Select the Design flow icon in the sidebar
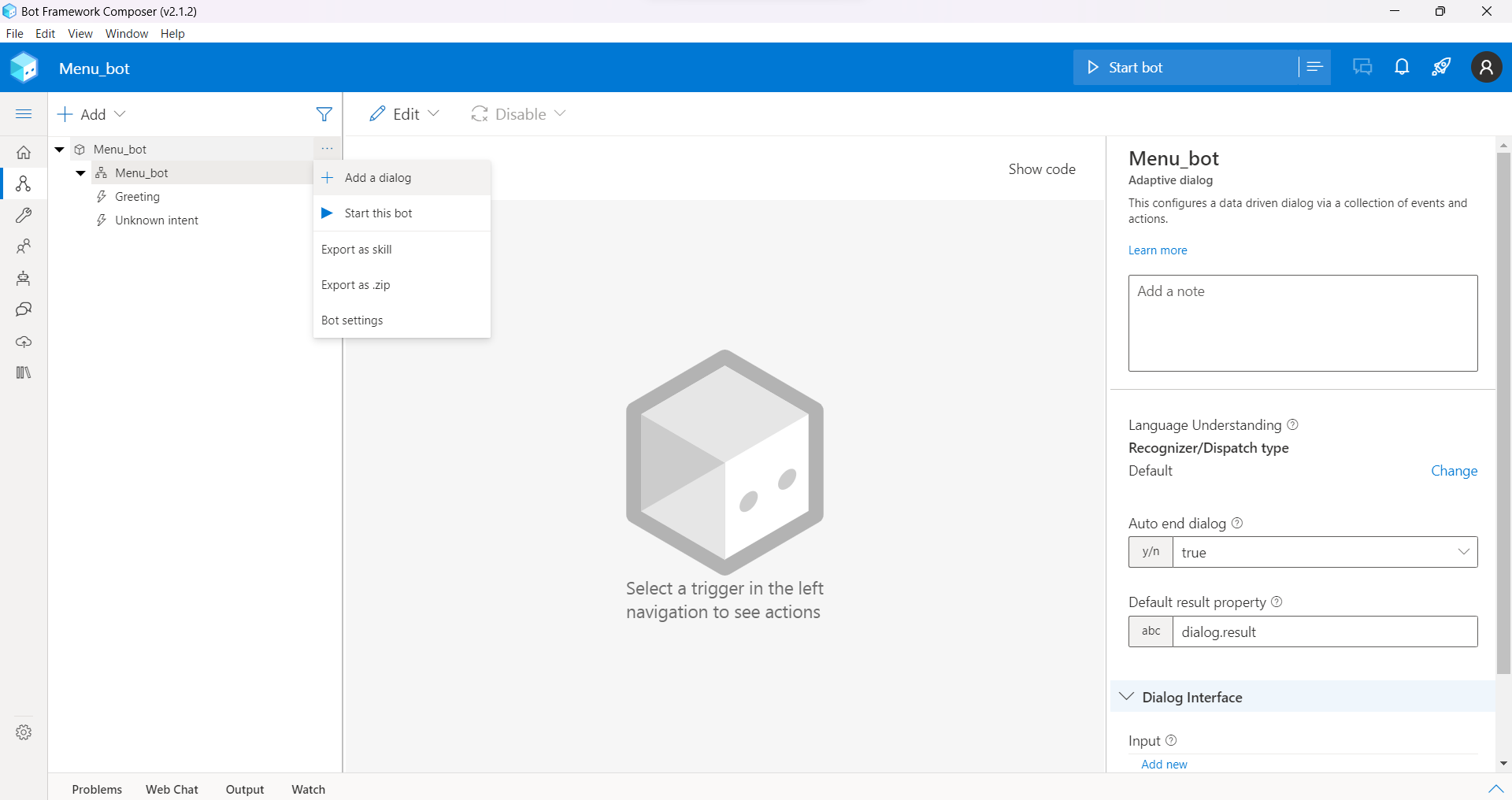Screen dimensions: 1512x800 24,183
